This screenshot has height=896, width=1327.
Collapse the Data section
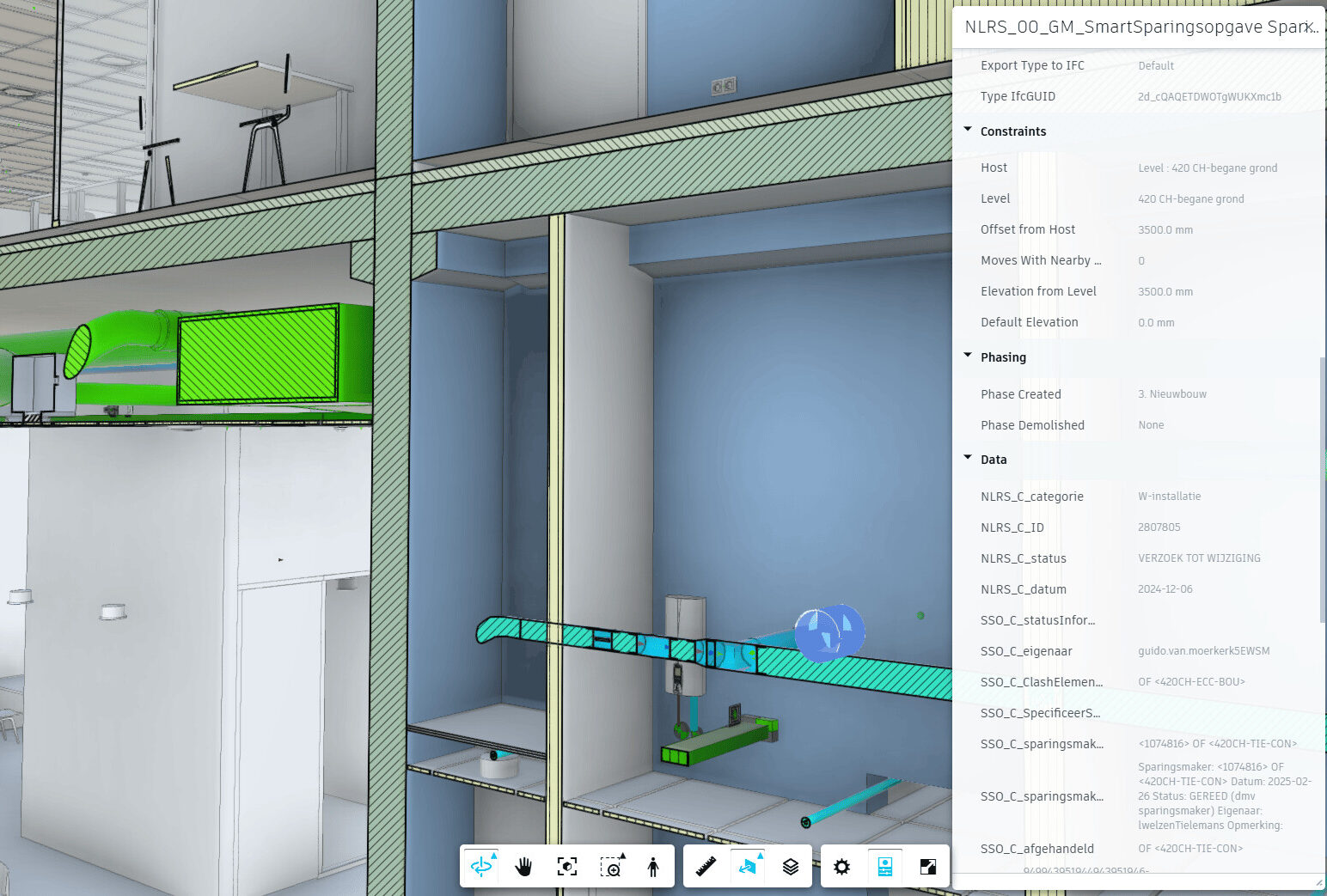969,459
